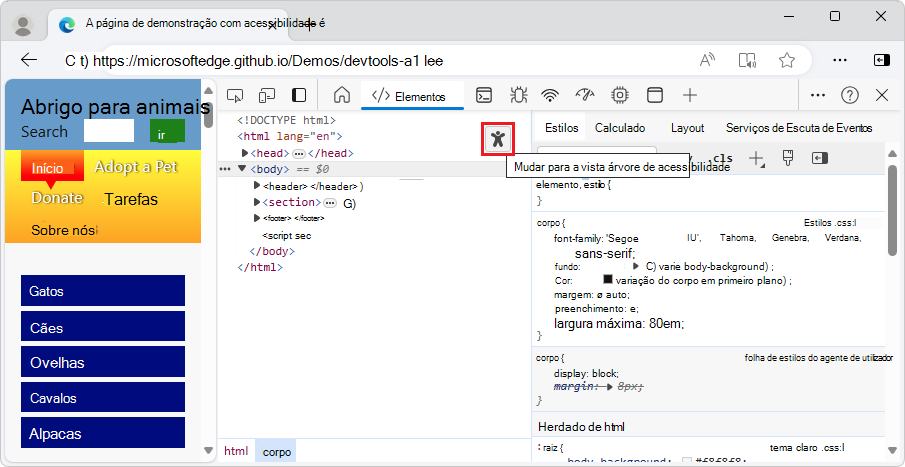Add a new style rule
The image size is (905, 467).
coord(756,159)
